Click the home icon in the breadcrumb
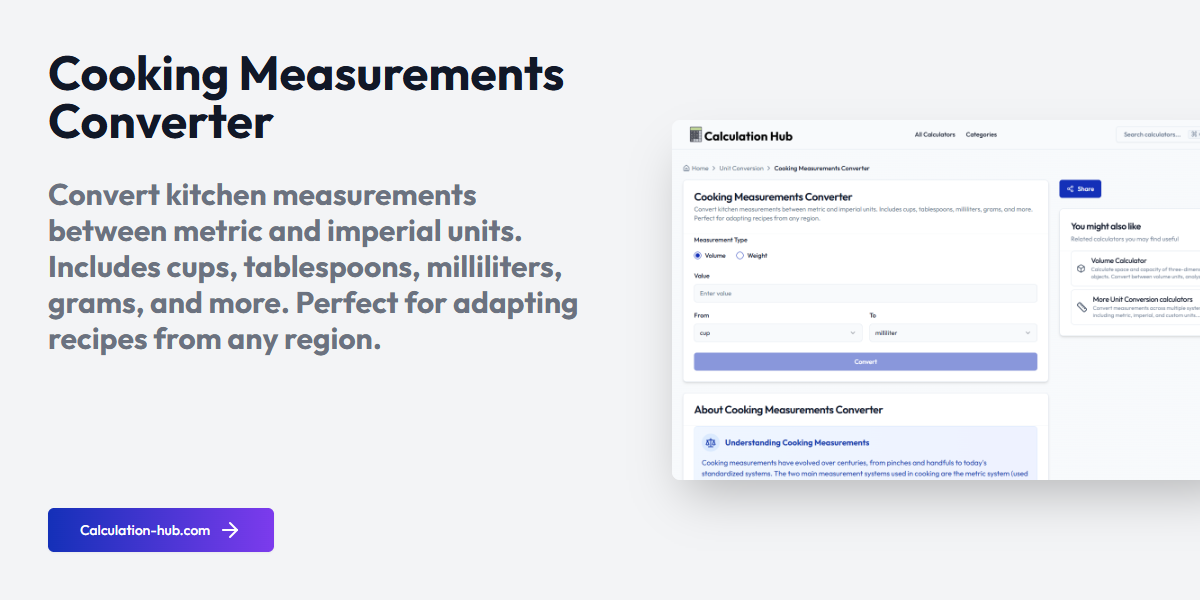 click(x=685, y=168)
